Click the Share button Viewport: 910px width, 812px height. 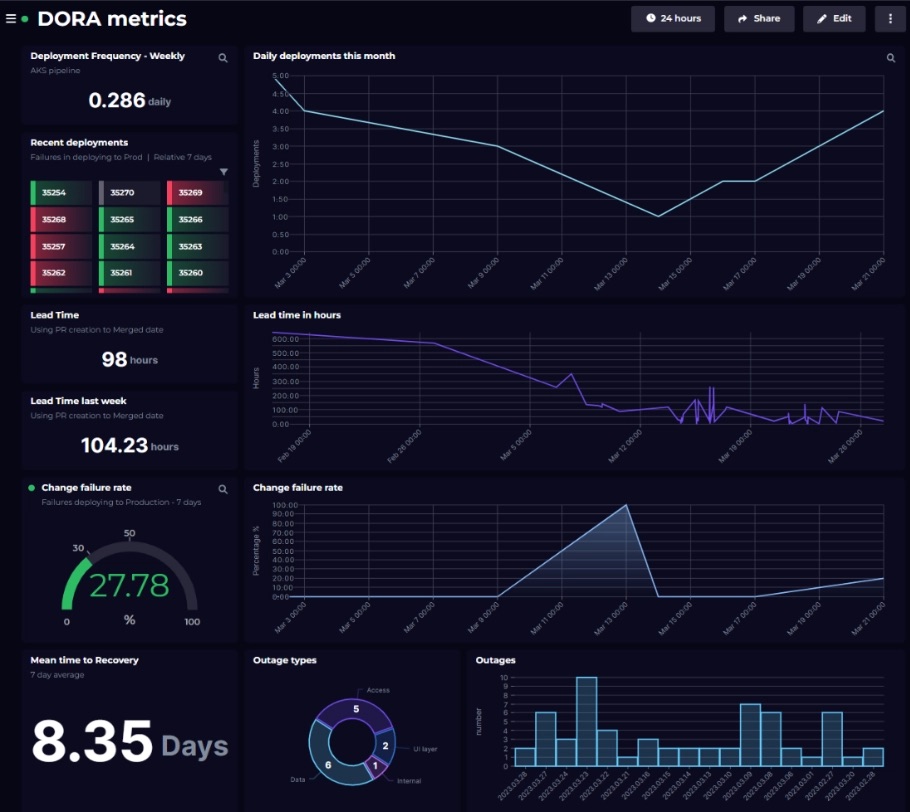[758, 18]
